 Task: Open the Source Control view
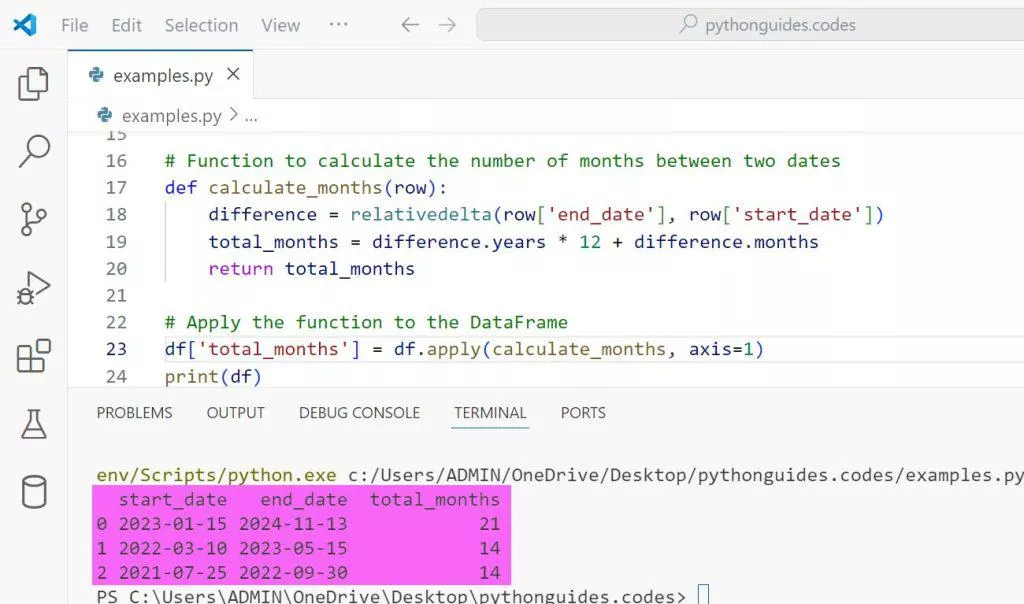pos(34,219)
